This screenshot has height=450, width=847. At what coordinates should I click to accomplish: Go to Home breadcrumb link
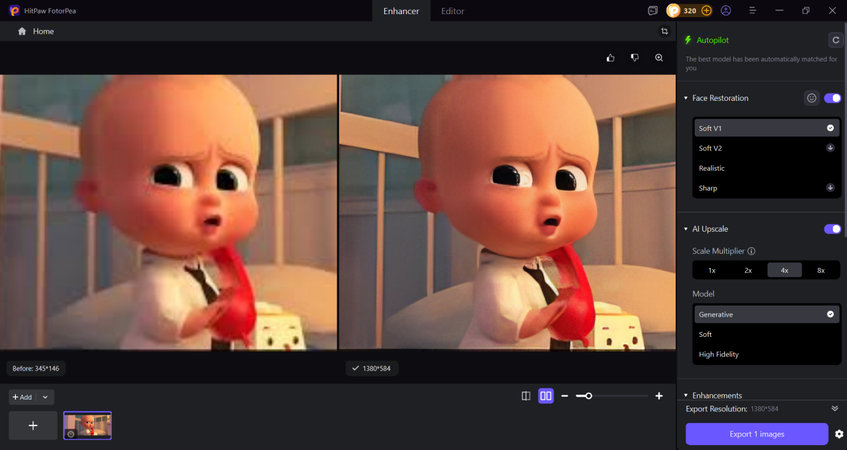tap(43, 31)
